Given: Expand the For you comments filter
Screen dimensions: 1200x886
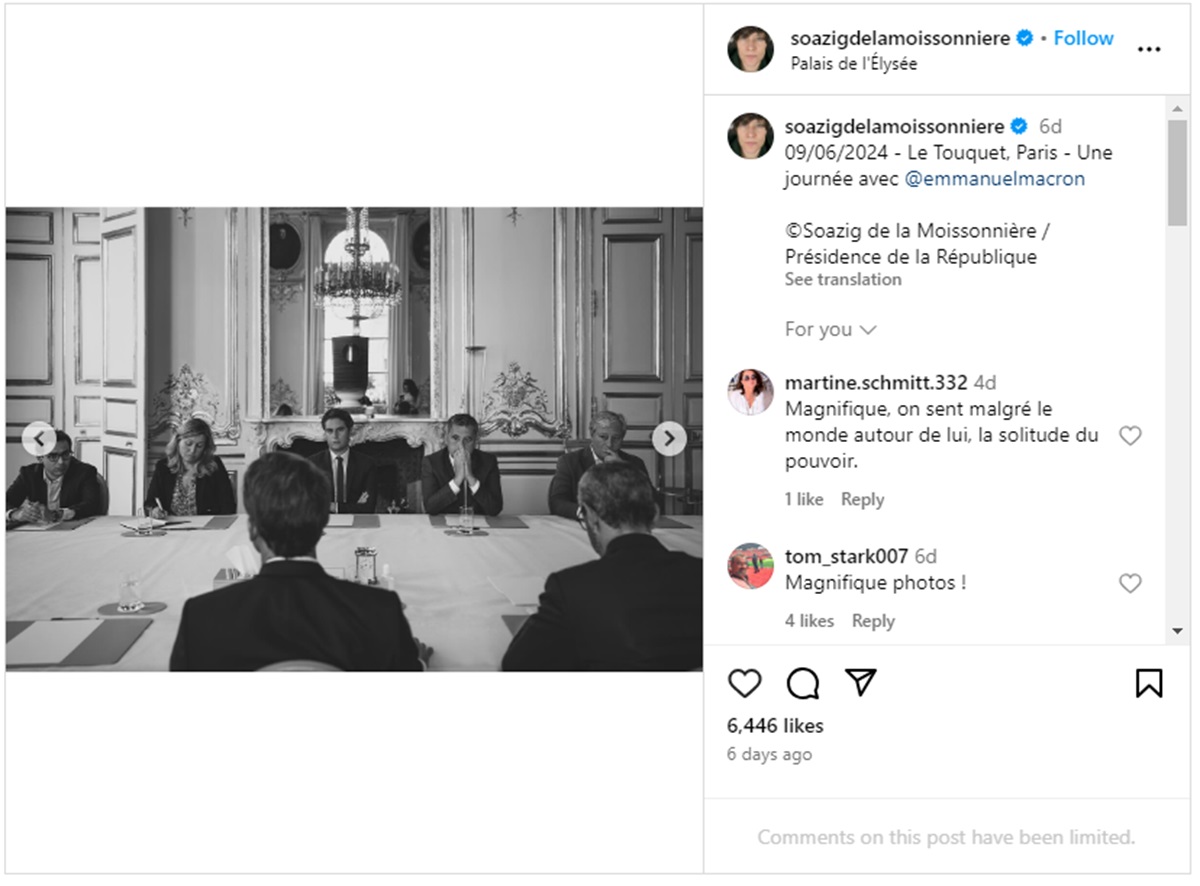Looking at the screenshot, I should [x=831, y=329].
